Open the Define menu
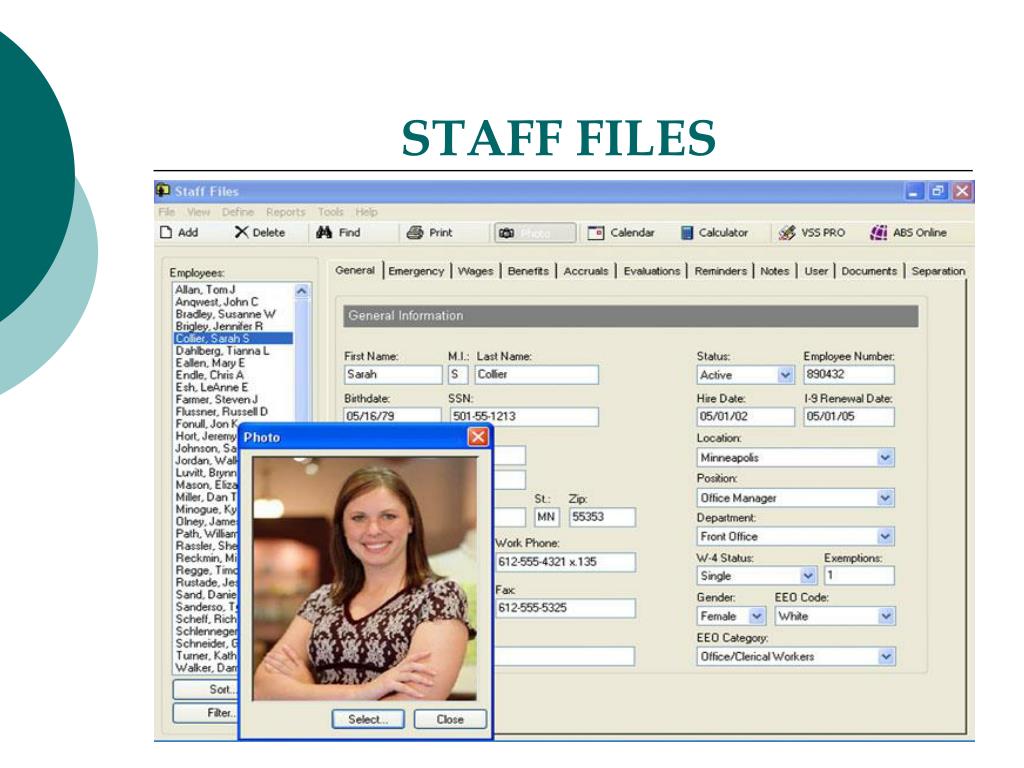Screen dimensions: 1024x768 click(238, 212)
